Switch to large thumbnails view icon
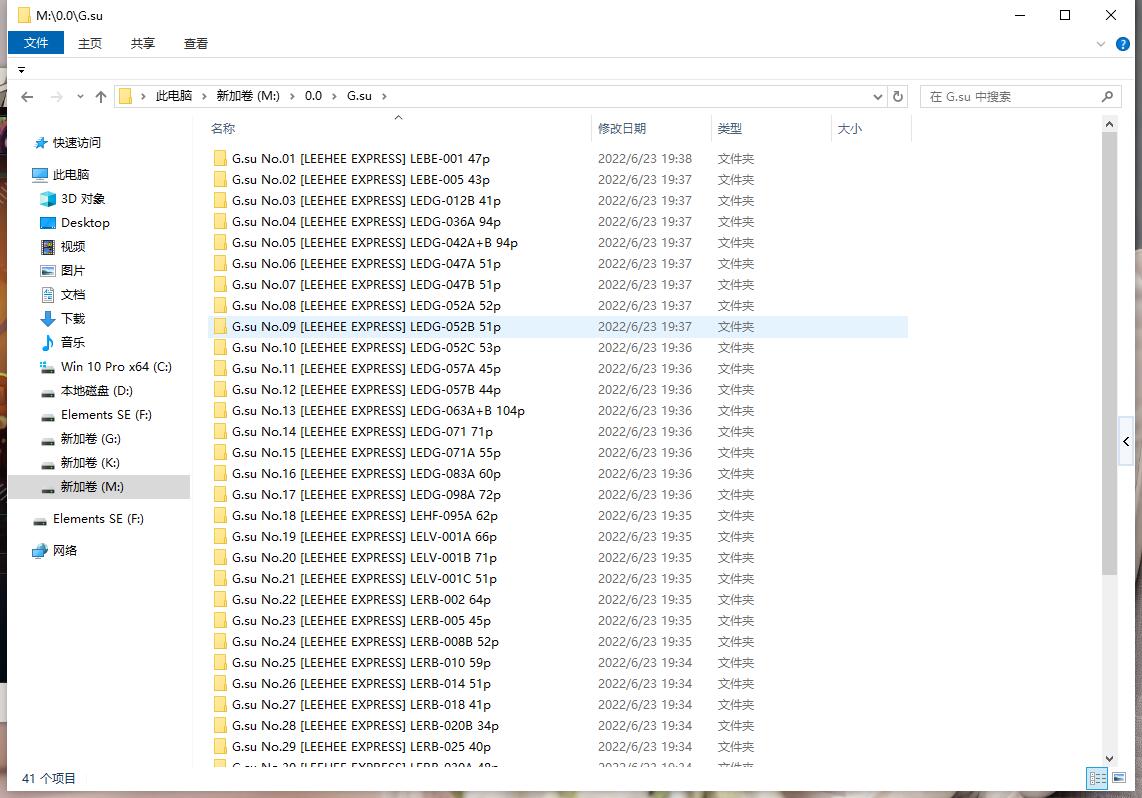 tap(1119, 778)
